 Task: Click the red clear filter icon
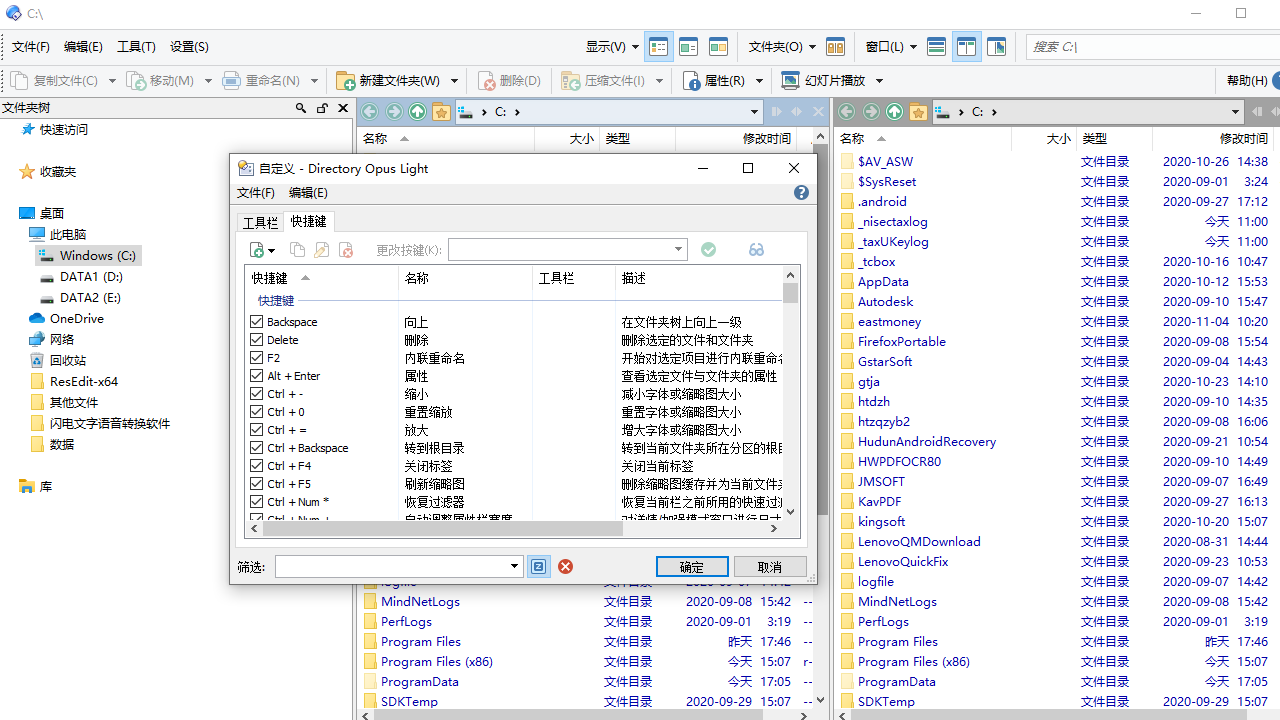[x=565, y=567]
